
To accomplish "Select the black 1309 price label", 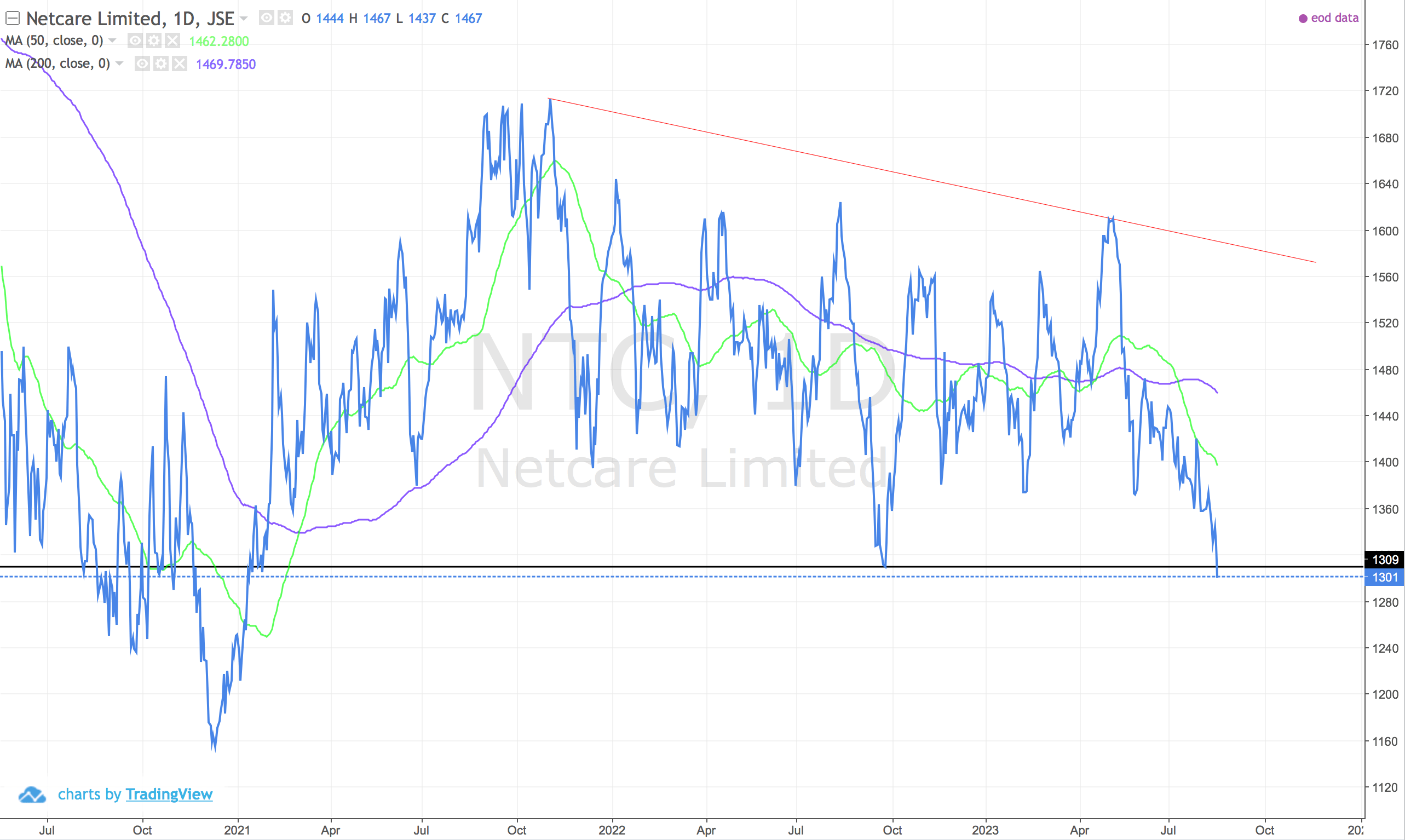I will (x=1385, y=560).
